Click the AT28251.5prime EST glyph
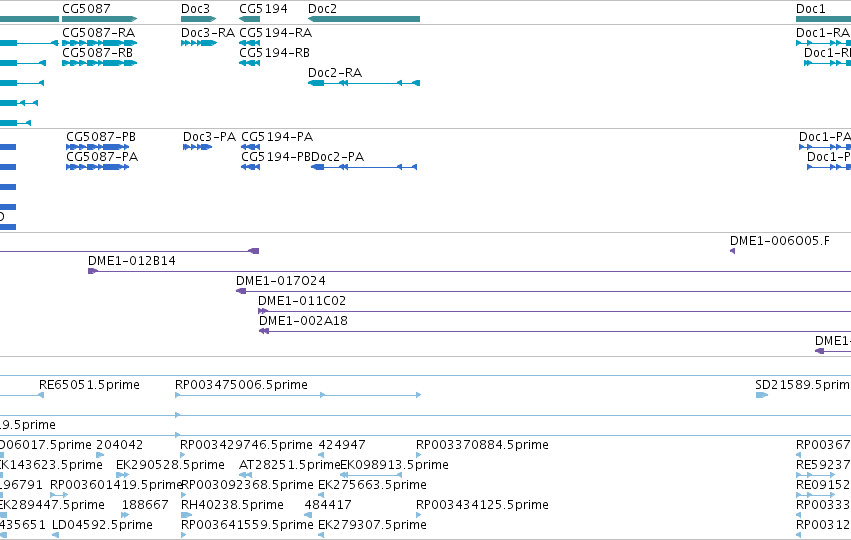The image size is (851, 540). coord(245,475)
